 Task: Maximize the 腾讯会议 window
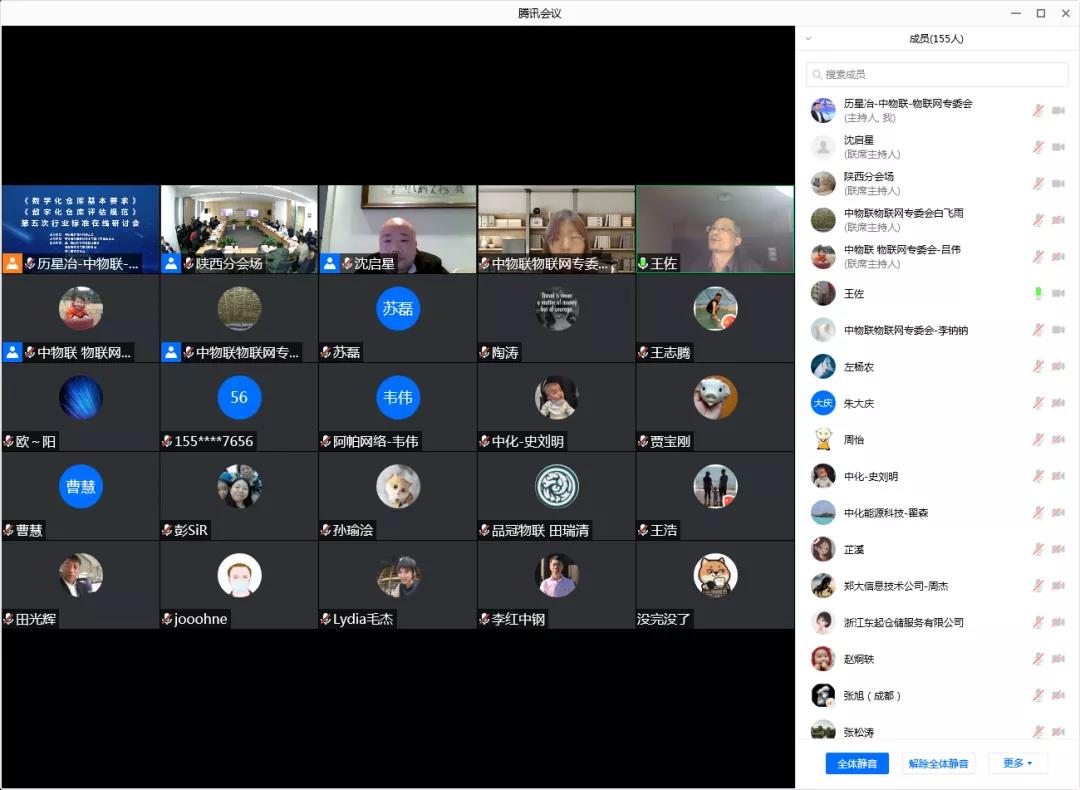pos(1041,13)
